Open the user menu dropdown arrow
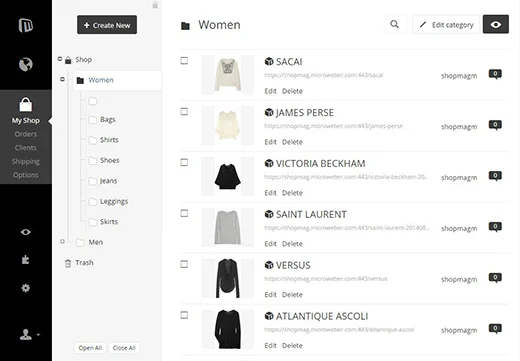This screenshot has width=520, height=361. [38, 335]
